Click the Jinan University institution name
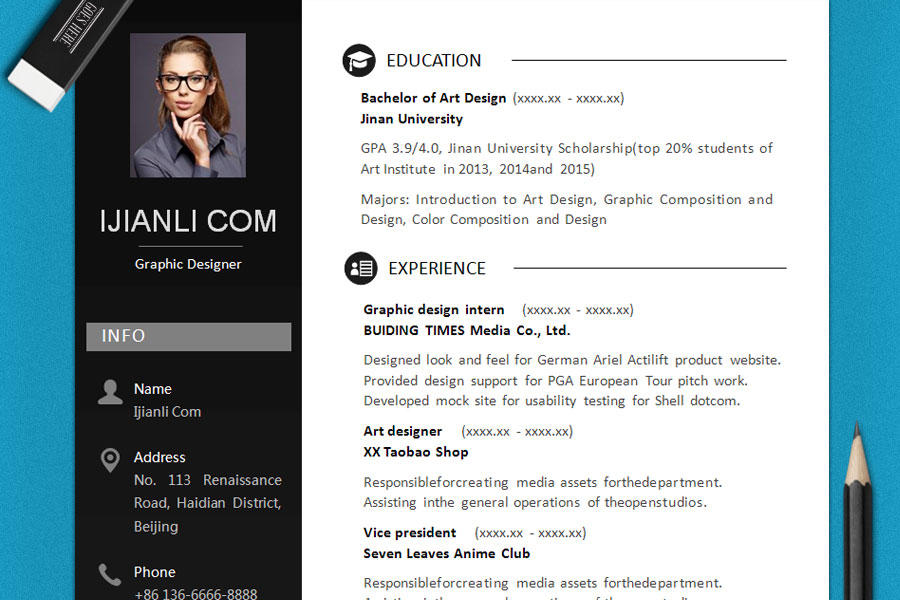 tap(411, 119)
